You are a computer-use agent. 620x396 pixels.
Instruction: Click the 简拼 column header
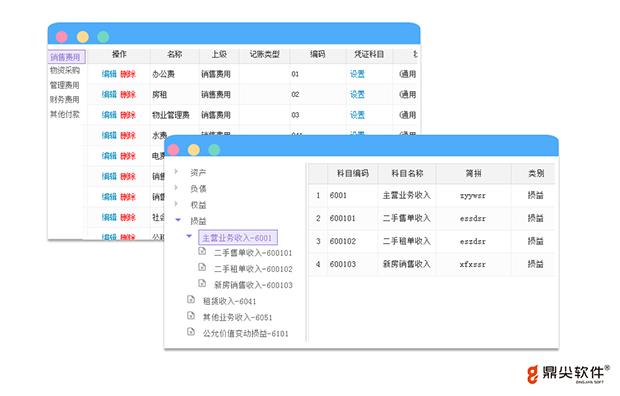click(x=473, y=173)
